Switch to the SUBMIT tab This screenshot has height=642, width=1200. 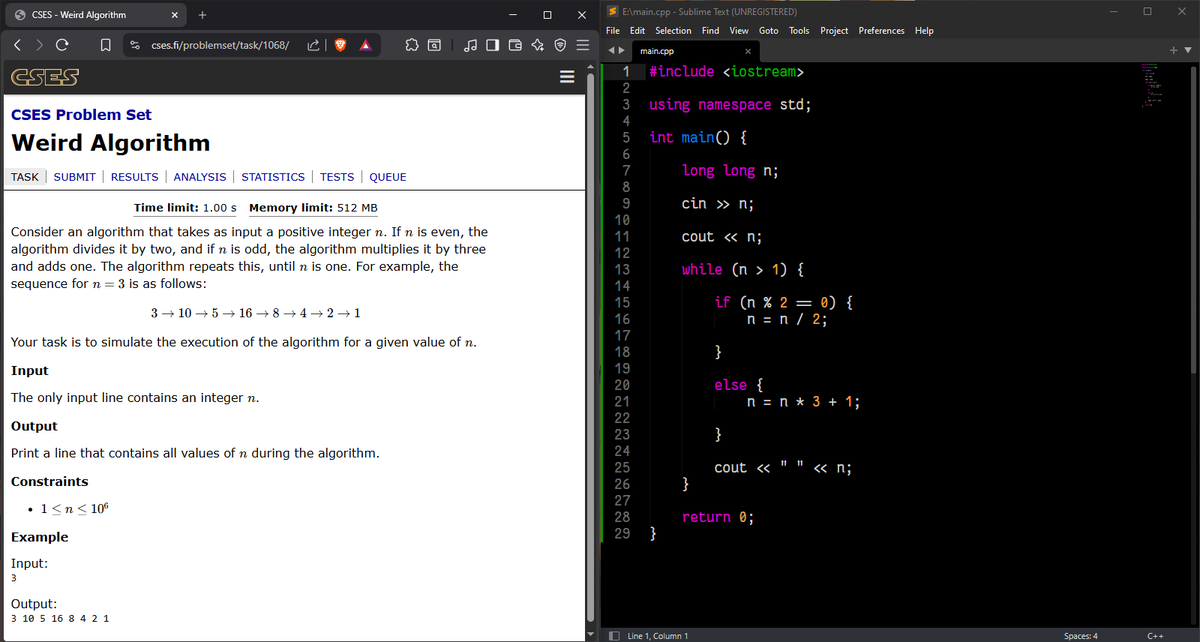74,177
